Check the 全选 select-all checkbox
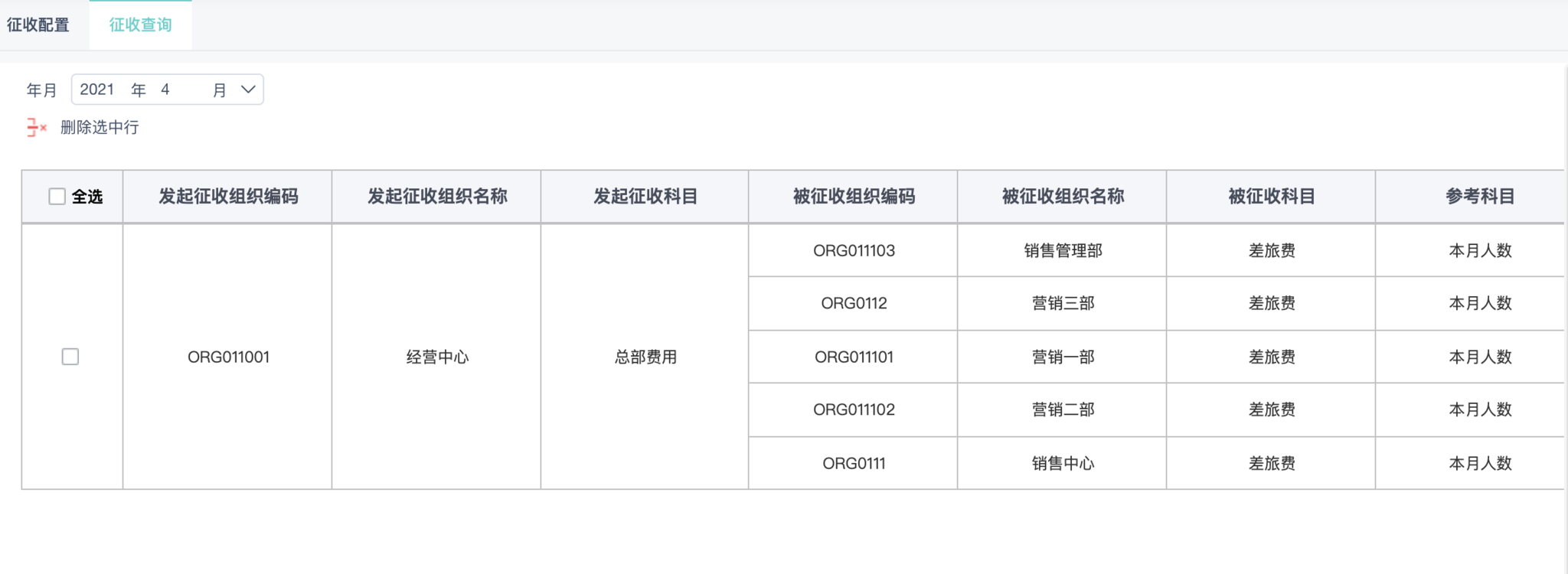 57,197
